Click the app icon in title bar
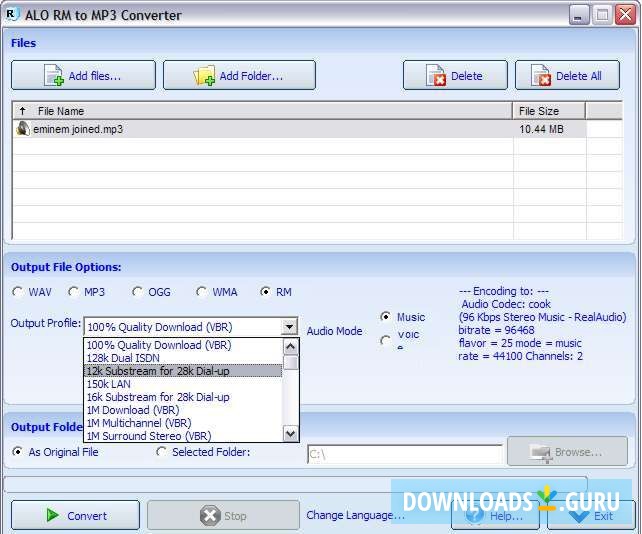 coord(13,14)
